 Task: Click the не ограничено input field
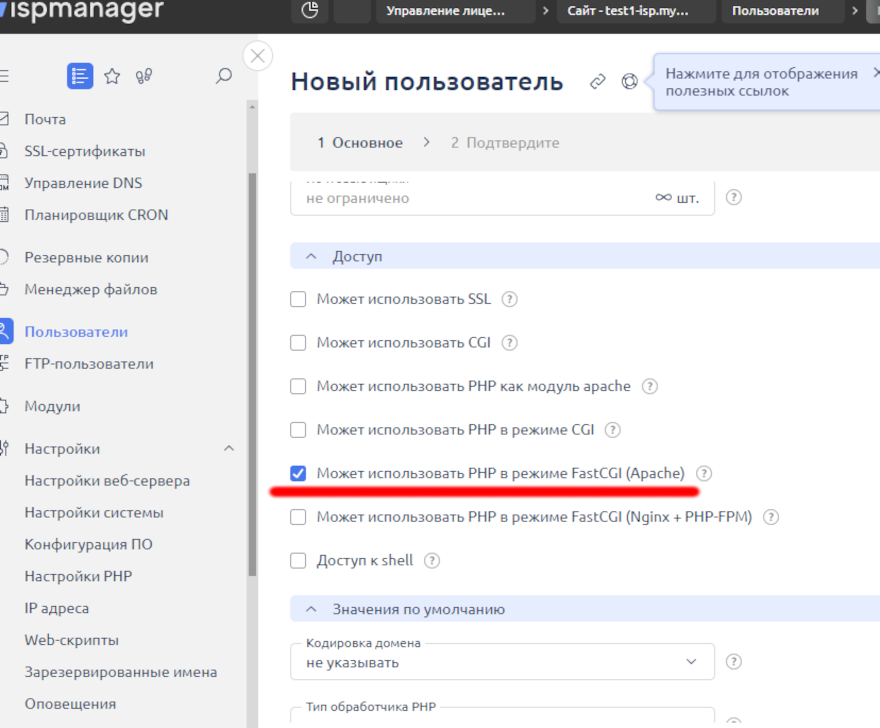450,197
